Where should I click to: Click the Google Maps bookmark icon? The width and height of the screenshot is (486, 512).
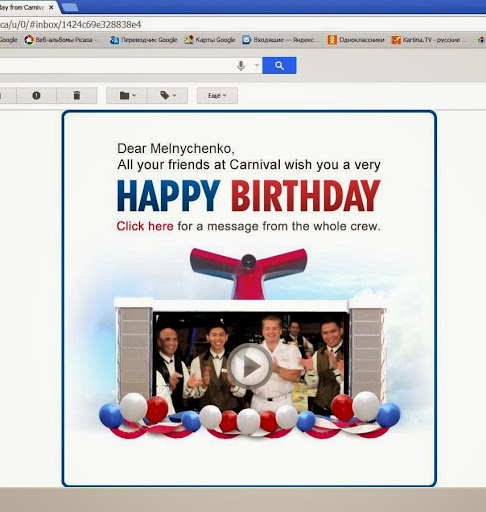(189, 40)
